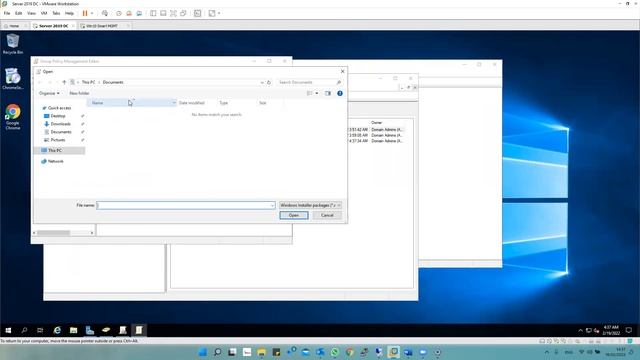Select Desktop in the navigation pane

[58, 116]
